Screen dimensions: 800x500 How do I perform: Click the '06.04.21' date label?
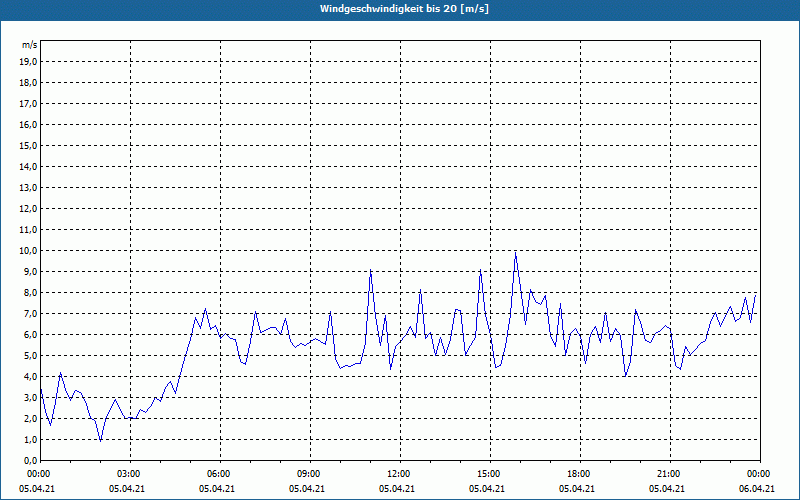[x=757, y=489]
